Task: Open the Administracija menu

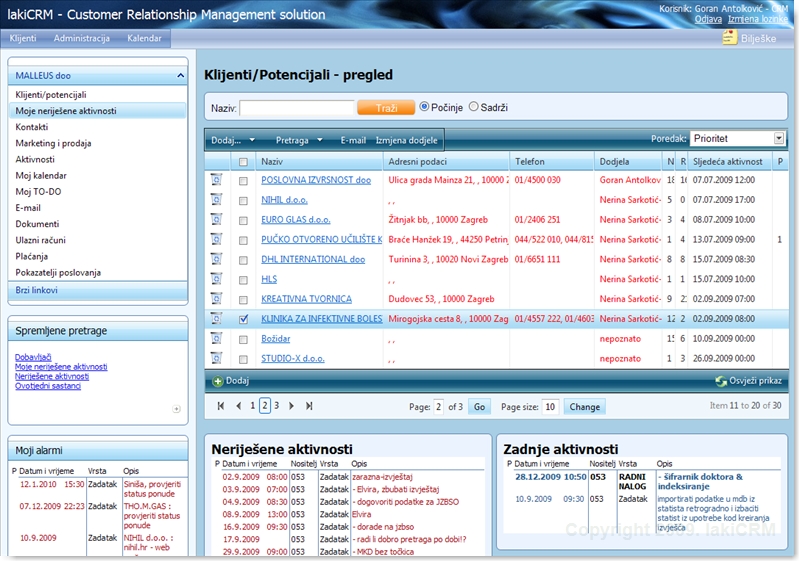Action: pos(82,38)
